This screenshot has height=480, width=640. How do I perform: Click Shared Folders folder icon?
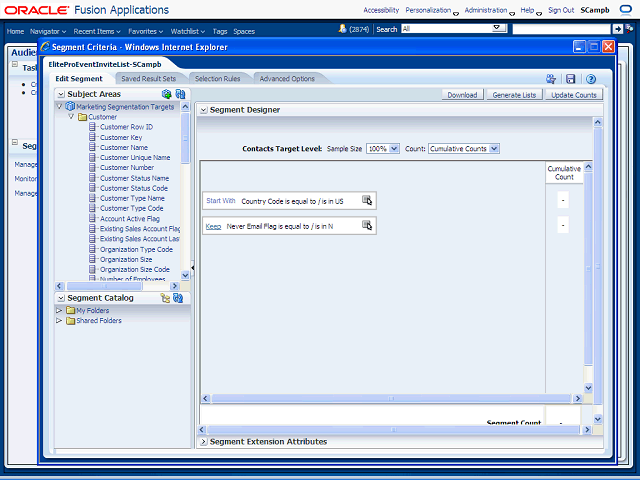[x=71, y=321]
